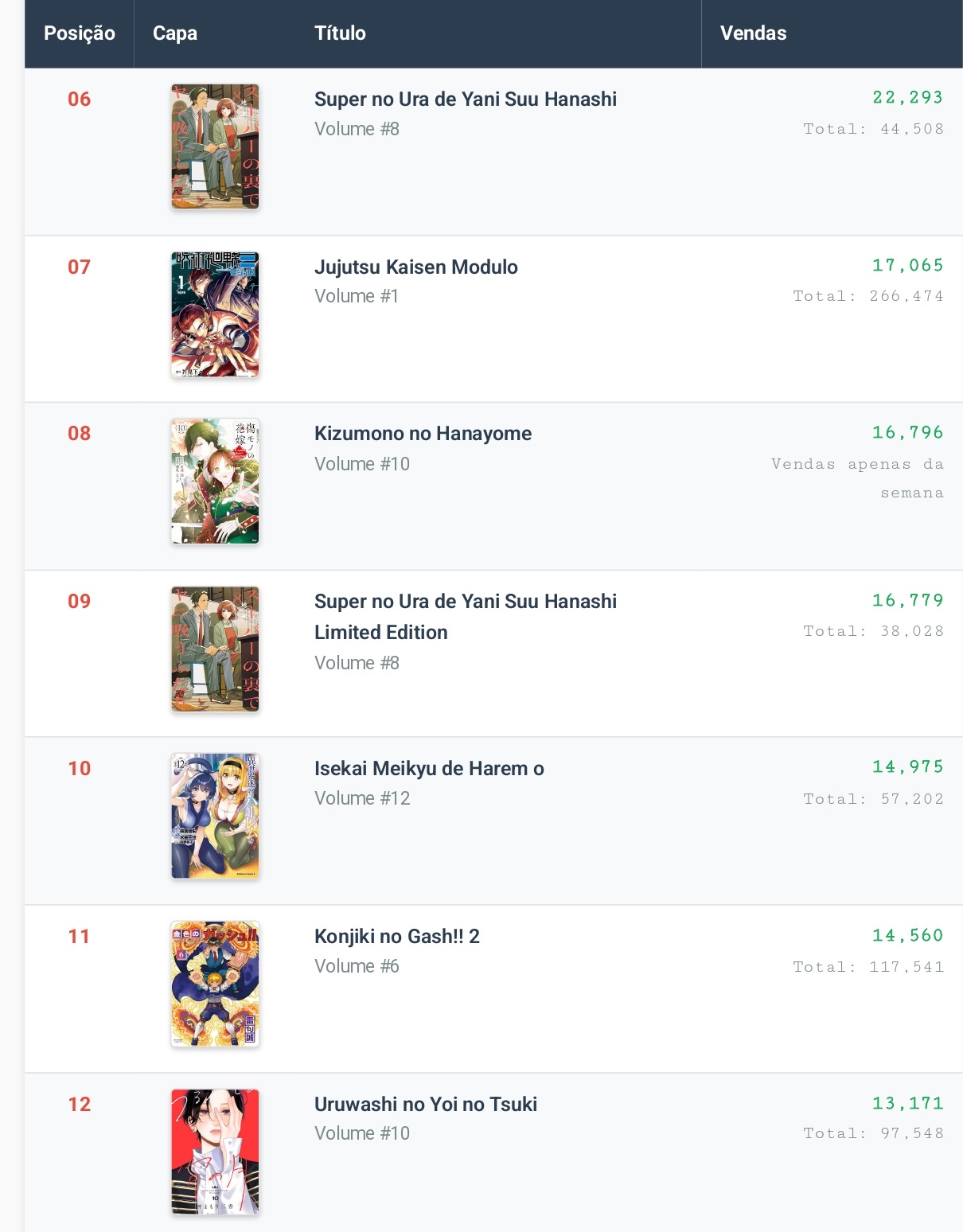Open the Jujutsu Kaisen Modulo cover thumbnail
The width and height of the screenshot is (963, 1232).
pos(215,314)
